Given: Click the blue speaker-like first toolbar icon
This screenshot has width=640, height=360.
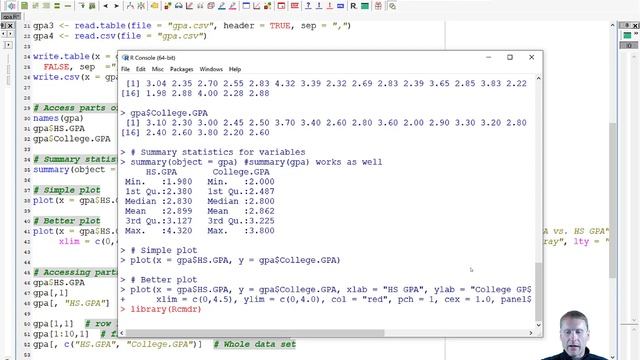Looking at the screenshot, I should point(11,6).
